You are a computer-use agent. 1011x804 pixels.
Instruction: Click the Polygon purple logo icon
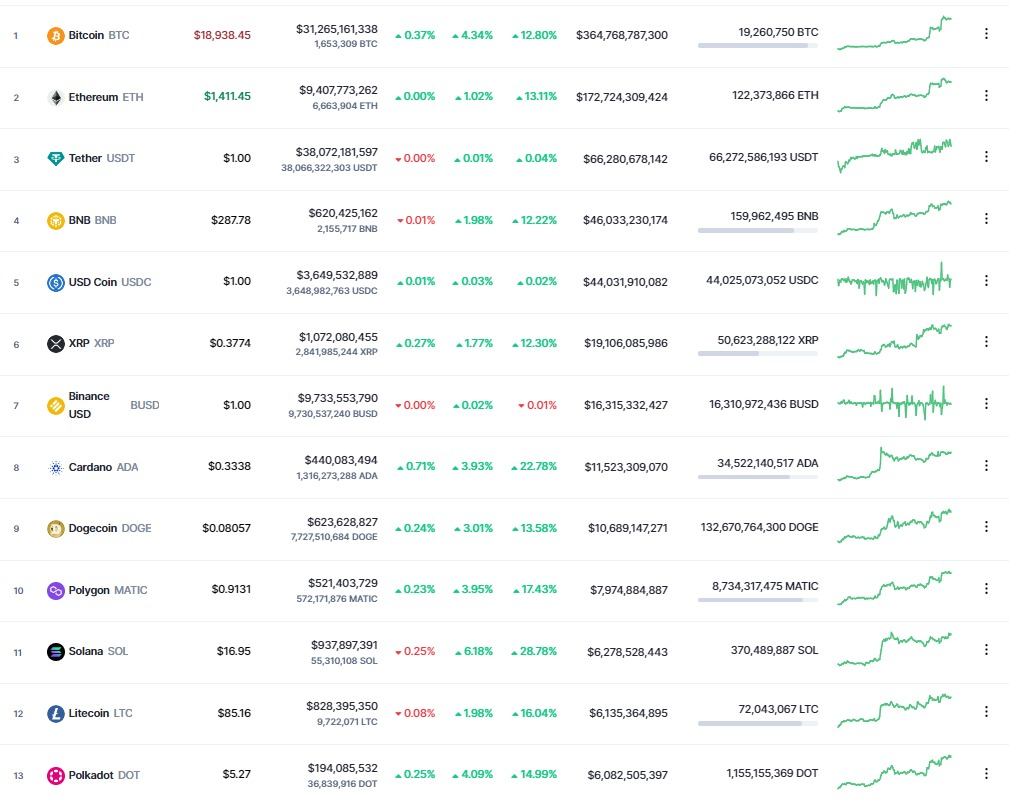pyautogui.click(x=56, y=591)
